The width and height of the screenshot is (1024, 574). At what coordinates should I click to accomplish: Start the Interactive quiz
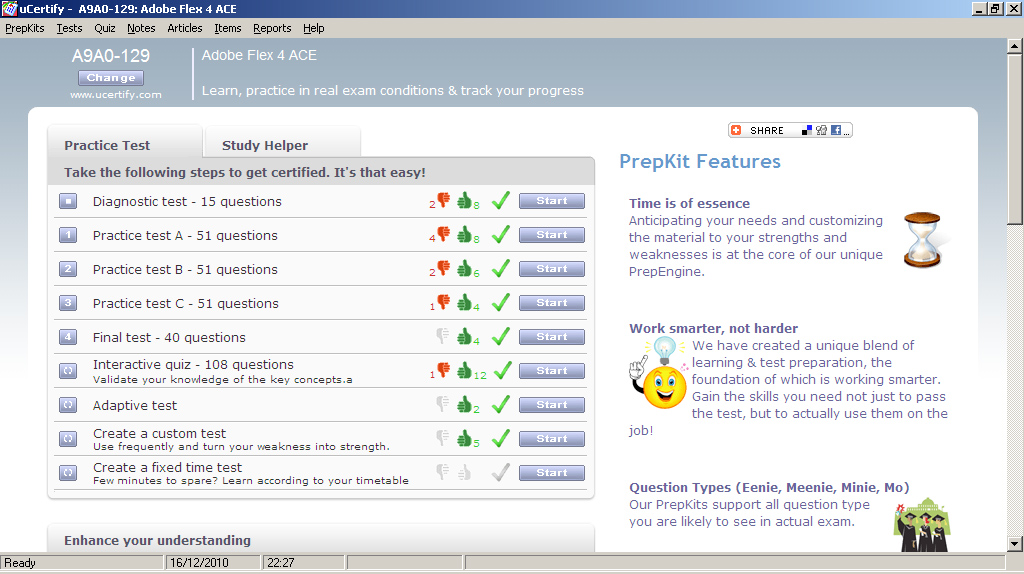click(x=552, y=371)
